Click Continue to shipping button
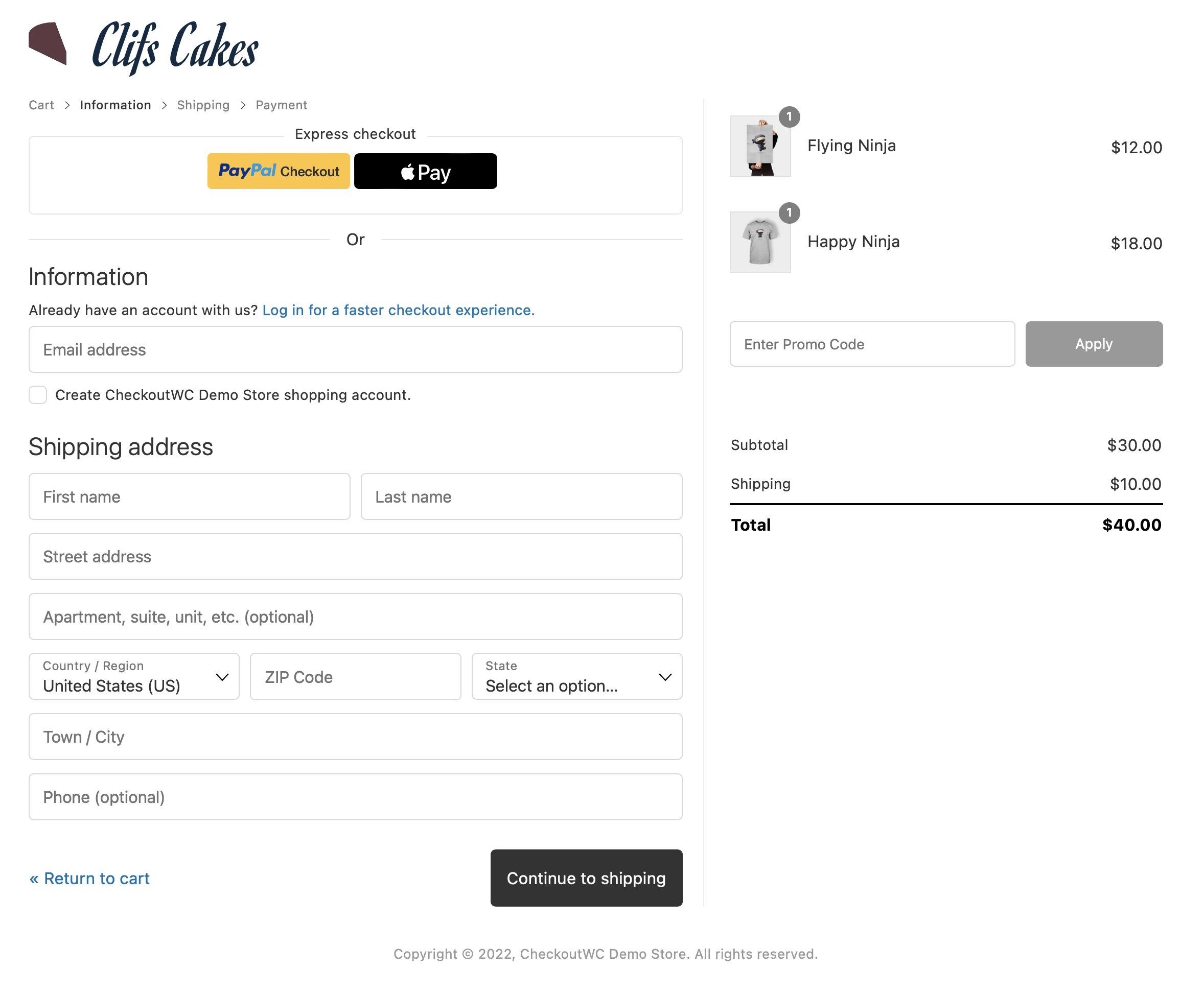Screen dimensions: 1204x995 pos(586,879)
